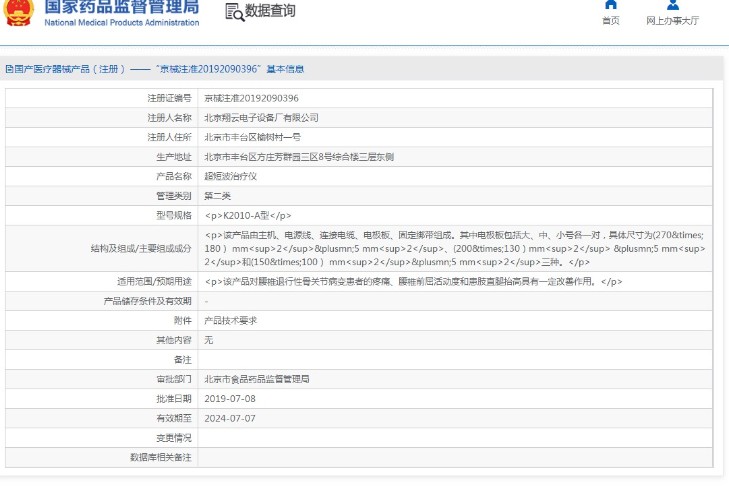Click National Medical Products Administration title

(x=121, y=22)
